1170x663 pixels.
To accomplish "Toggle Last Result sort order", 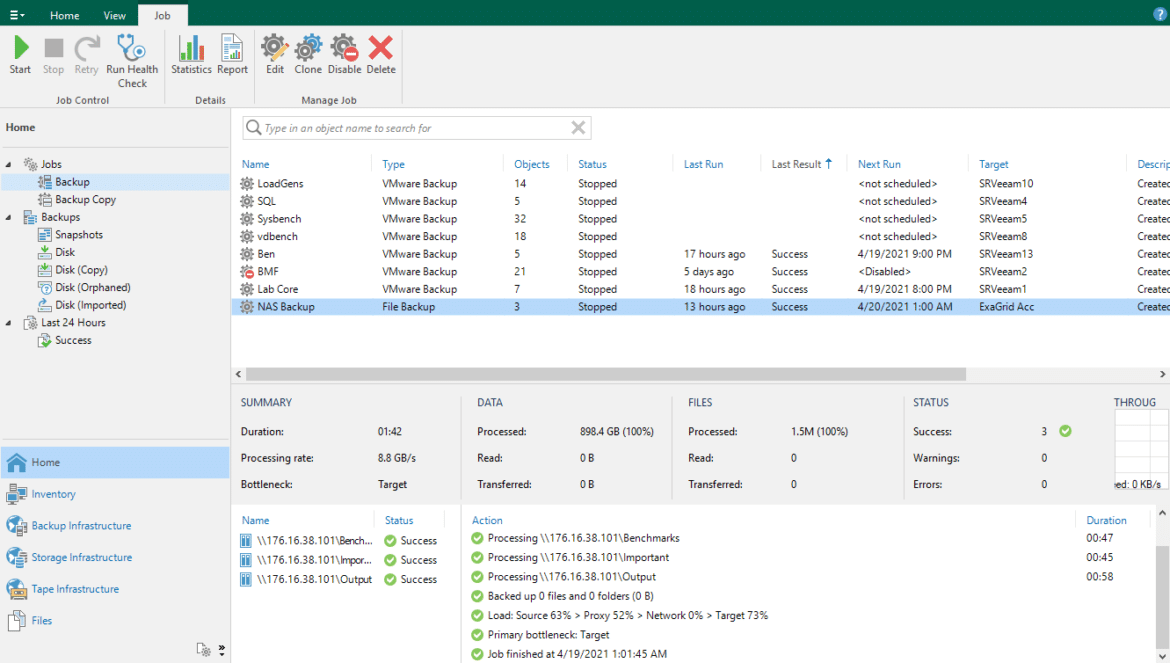I will tap(801, 164).
